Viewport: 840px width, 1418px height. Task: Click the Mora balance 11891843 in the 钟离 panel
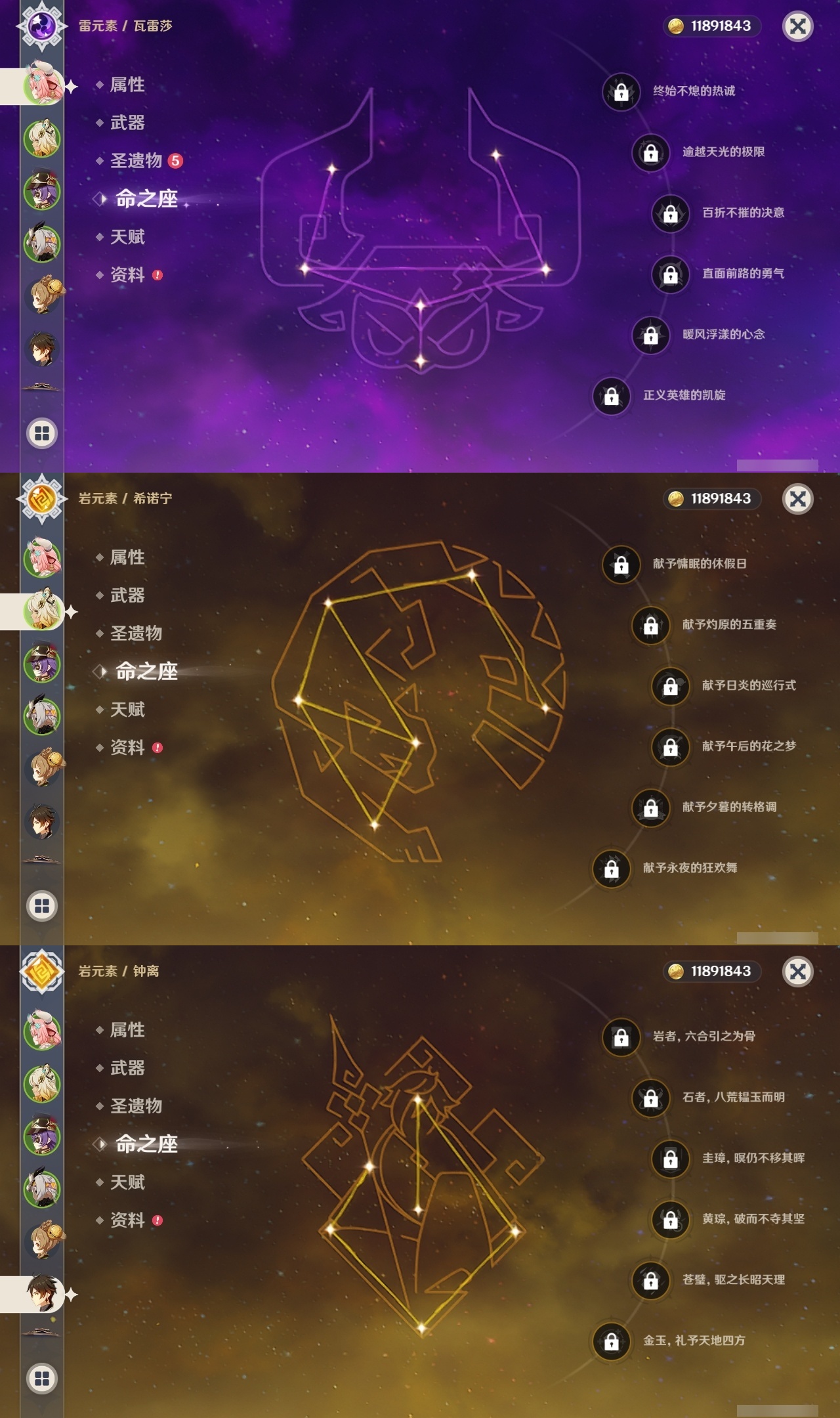click(x=712, y=971)
